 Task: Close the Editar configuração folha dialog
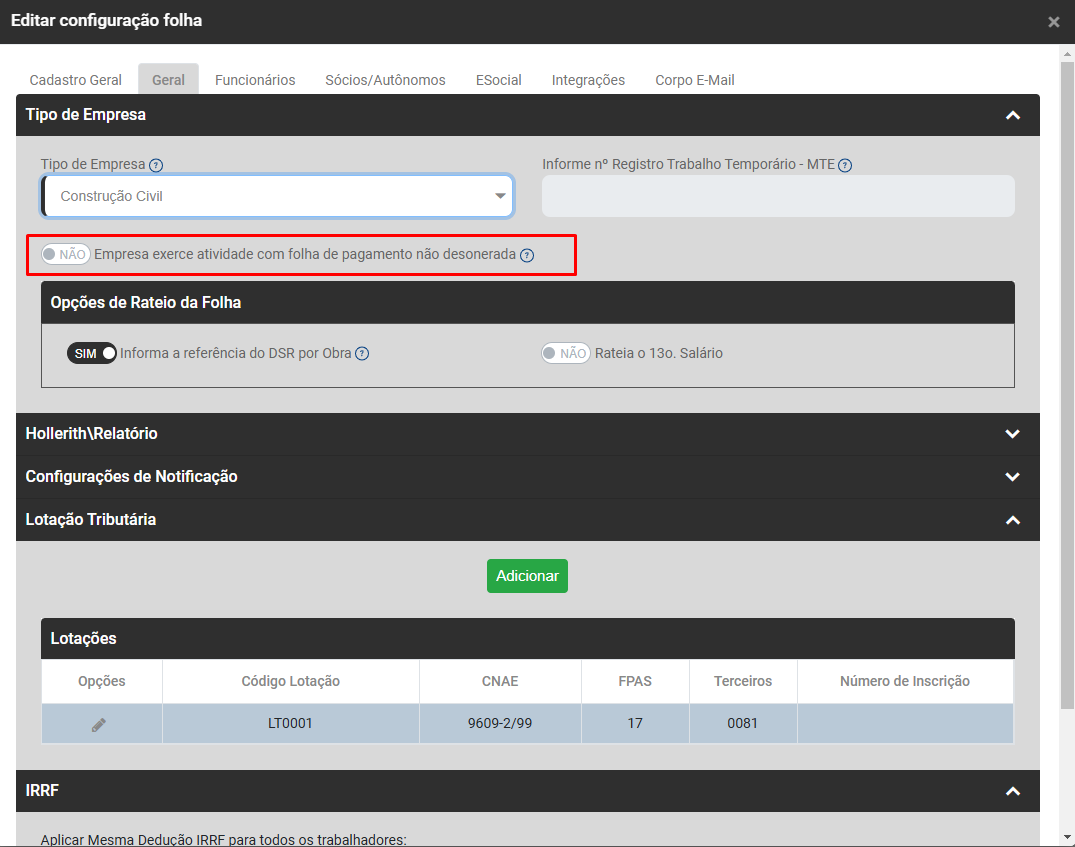coord(1053,22)
